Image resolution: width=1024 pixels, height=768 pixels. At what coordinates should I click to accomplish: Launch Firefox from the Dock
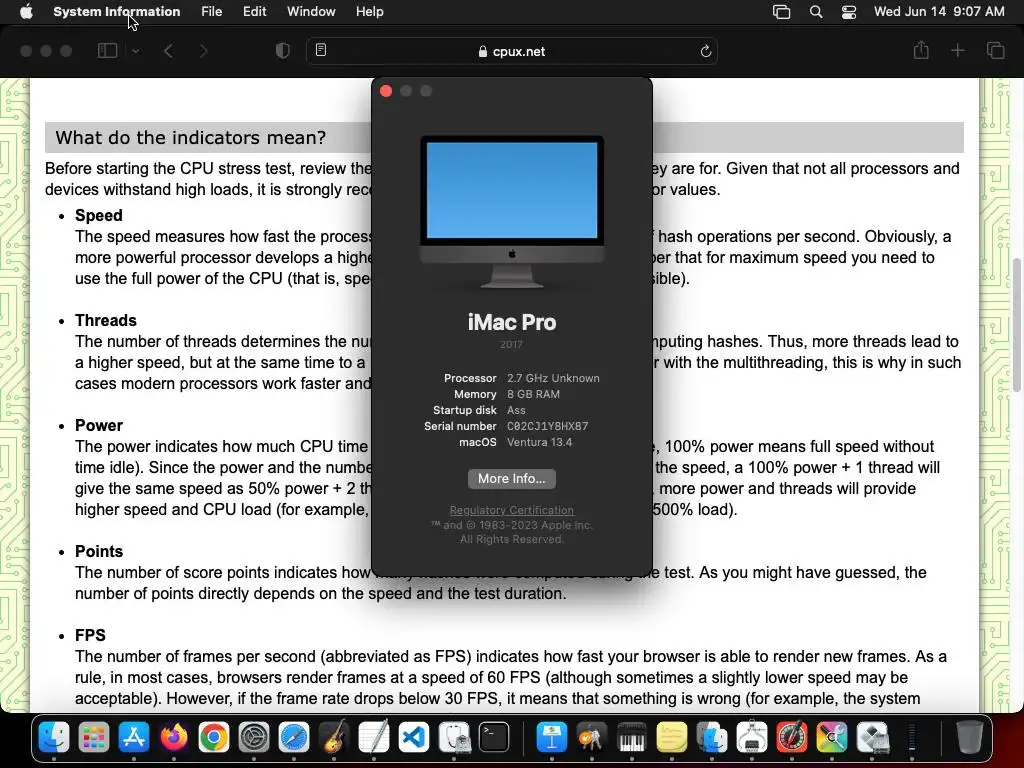[174, 738]
